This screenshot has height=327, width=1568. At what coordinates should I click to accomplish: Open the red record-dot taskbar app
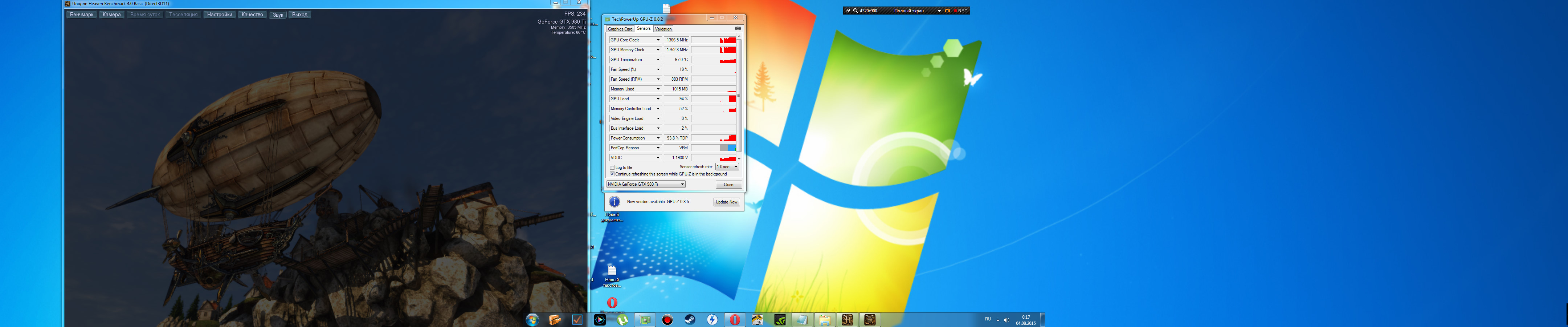click(x=668, y=320)
